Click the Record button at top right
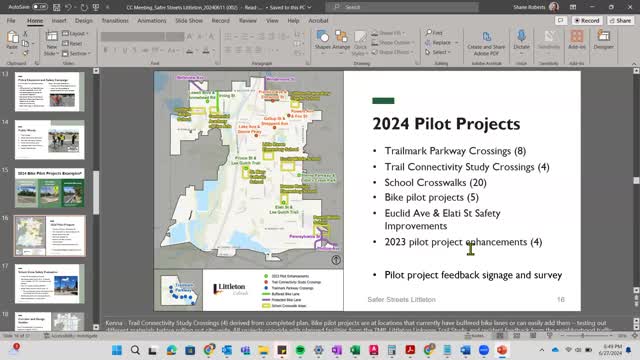Viewport: 640px width, 360px height. (587, 20)
